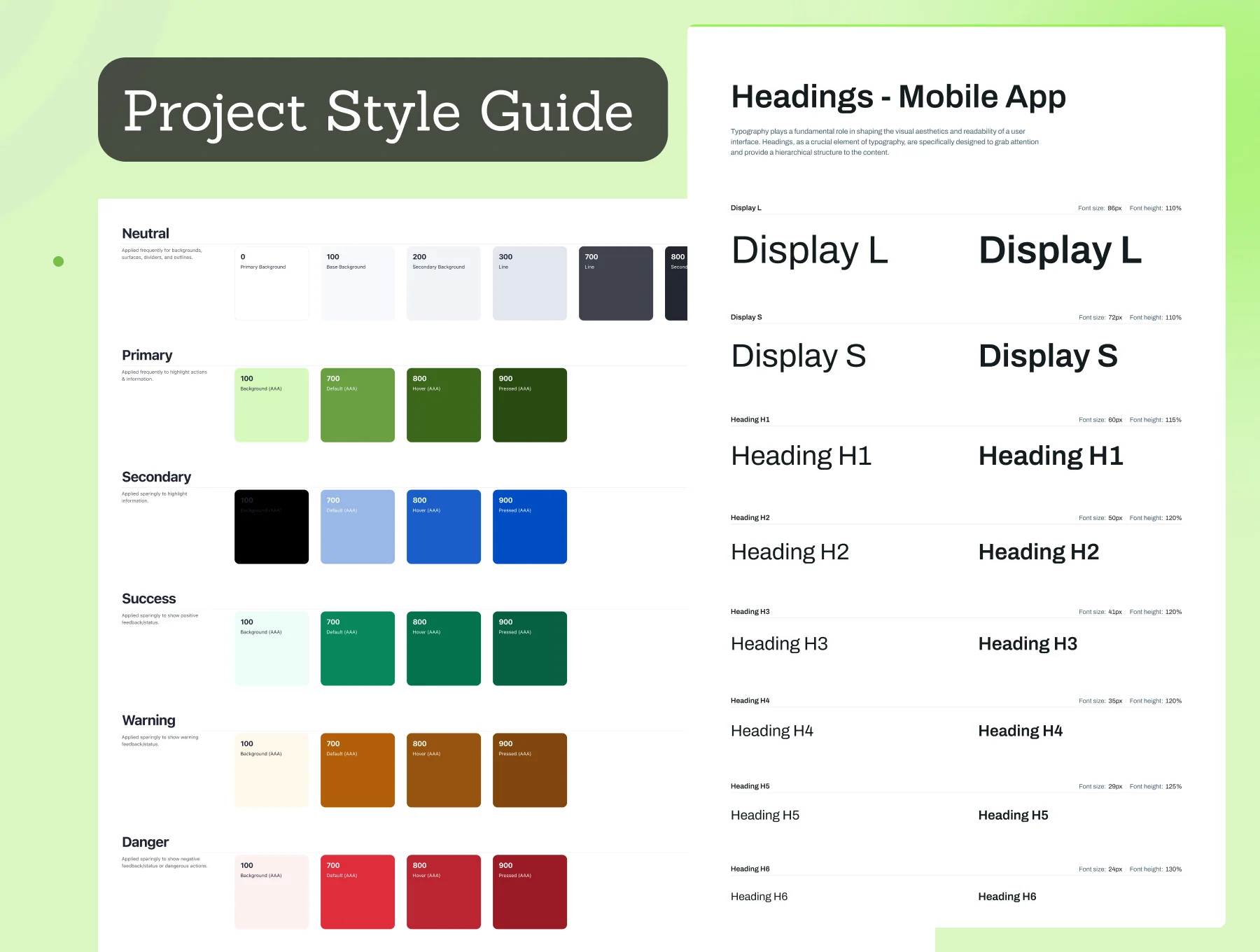Click the Danger 100 Background swatch
The height and width of the screenshot is (952, 1260).
[x=272, y=892]
